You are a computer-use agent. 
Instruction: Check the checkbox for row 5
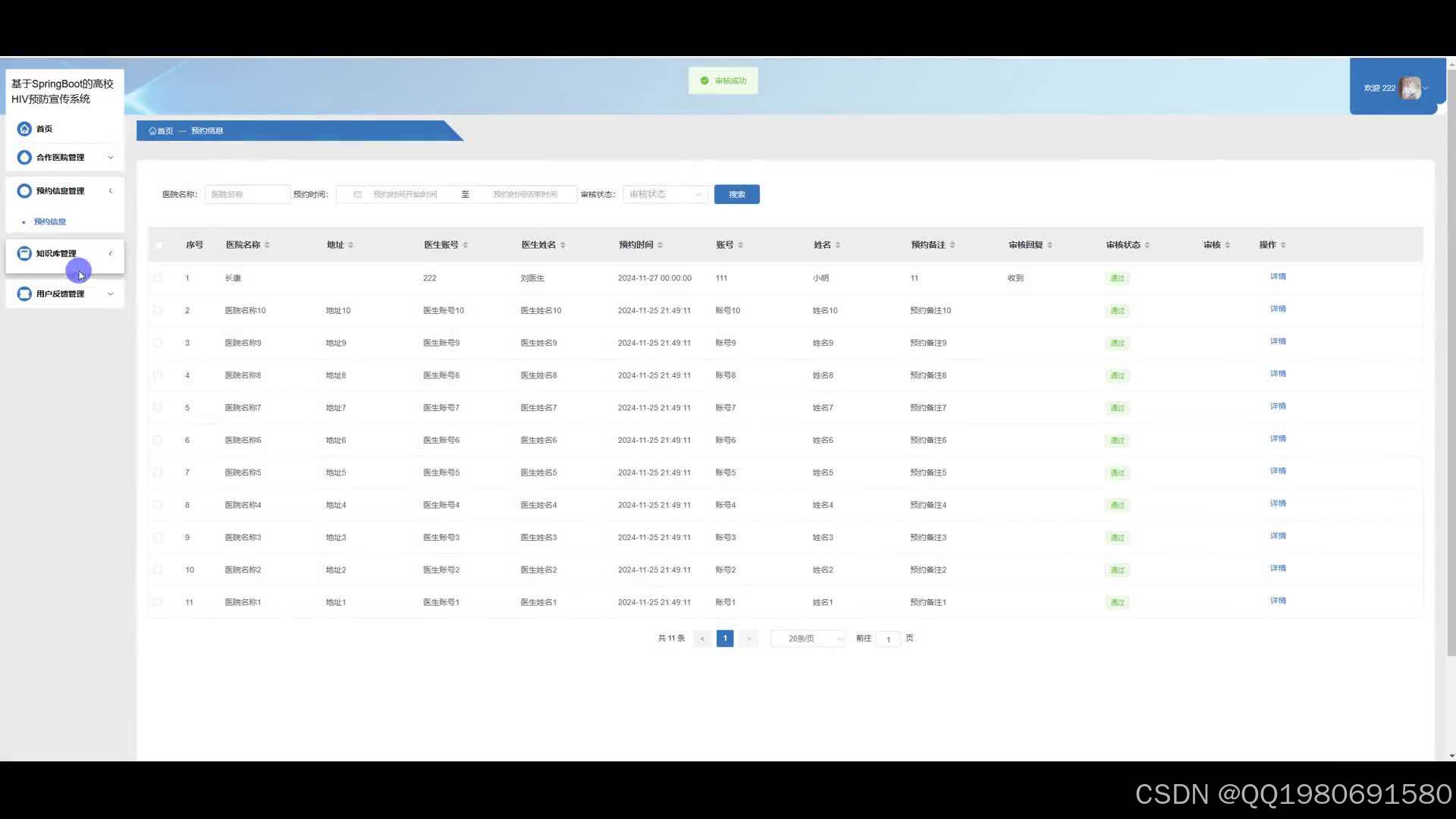158,408
